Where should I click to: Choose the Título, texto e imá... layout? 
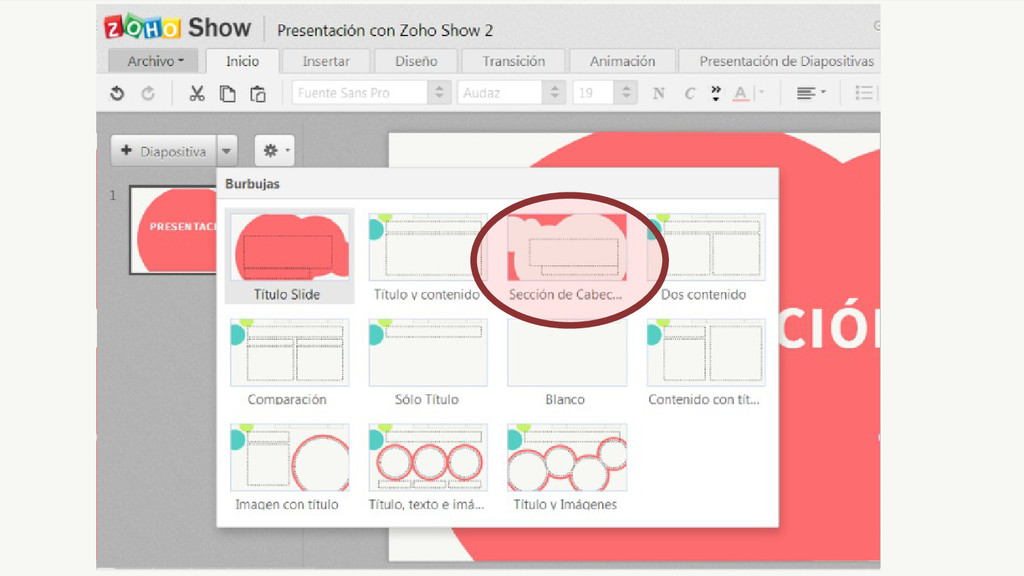click(427, 467)
